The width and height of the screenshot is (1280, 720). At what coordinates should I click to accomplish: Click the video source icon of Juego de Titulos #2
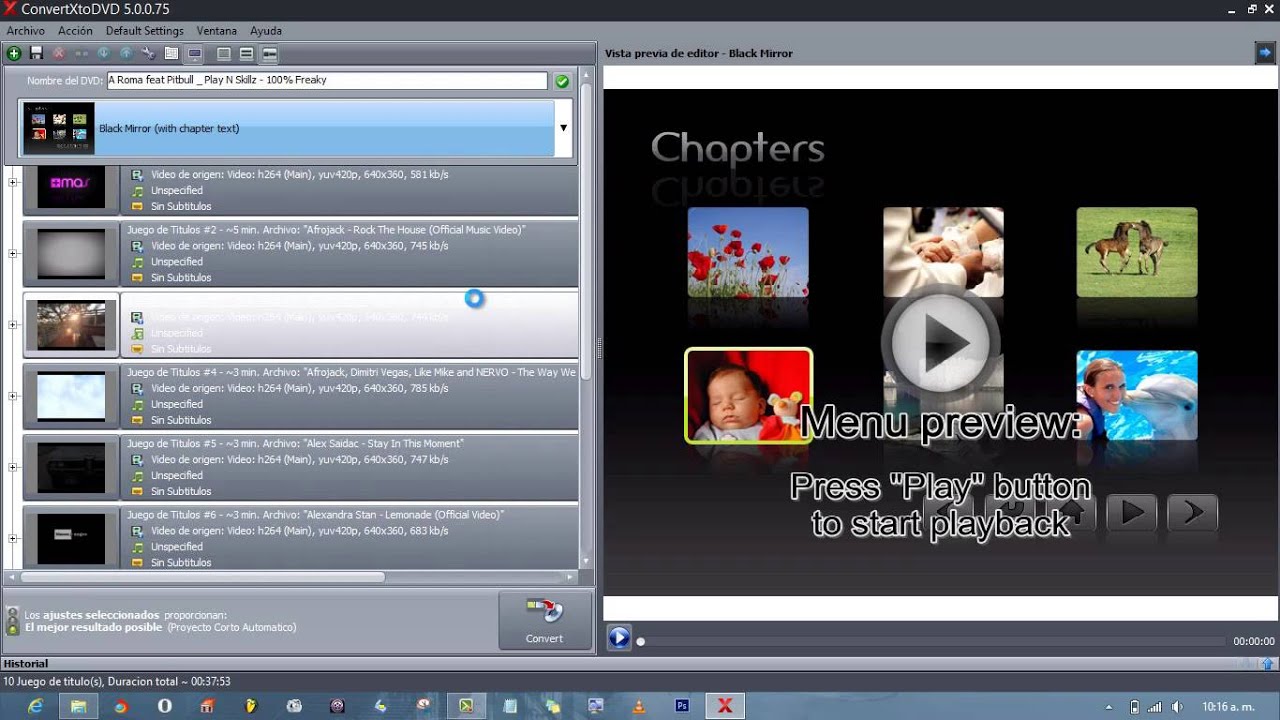point(137,246)
